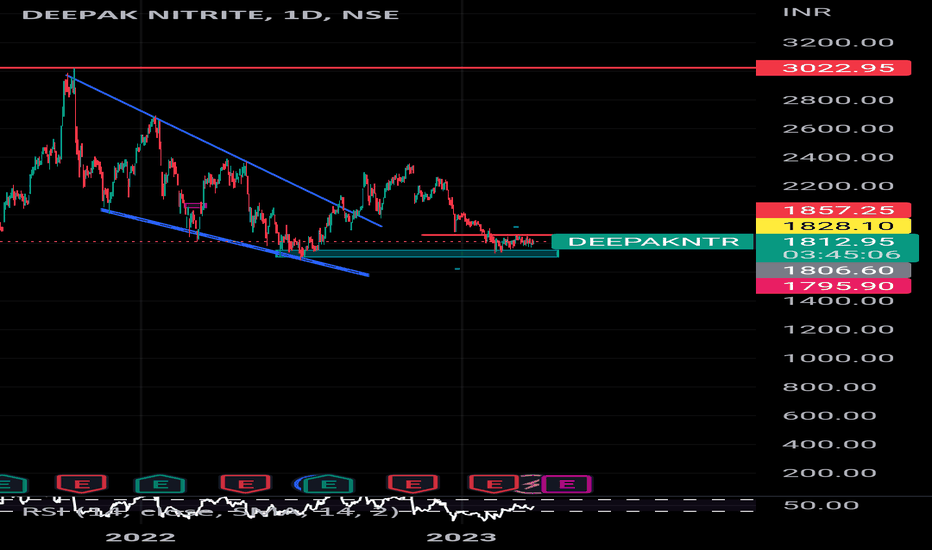Click the 2022 date axis label
The image size is (932, 550).
point(140,538)
